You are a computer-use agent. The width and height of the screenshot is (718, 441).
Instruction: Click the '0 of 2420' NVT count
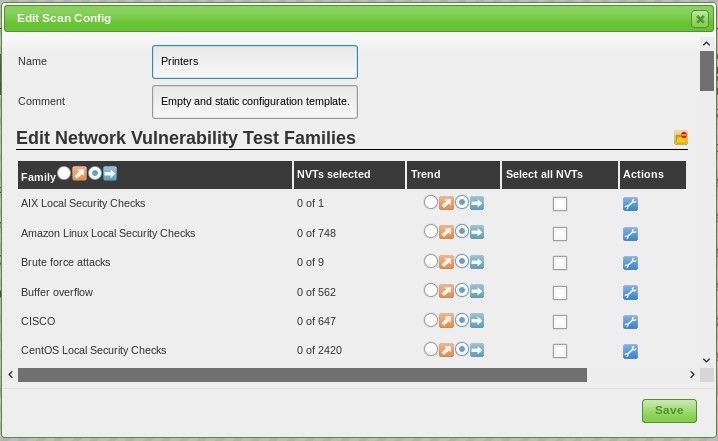pos(319,350)
